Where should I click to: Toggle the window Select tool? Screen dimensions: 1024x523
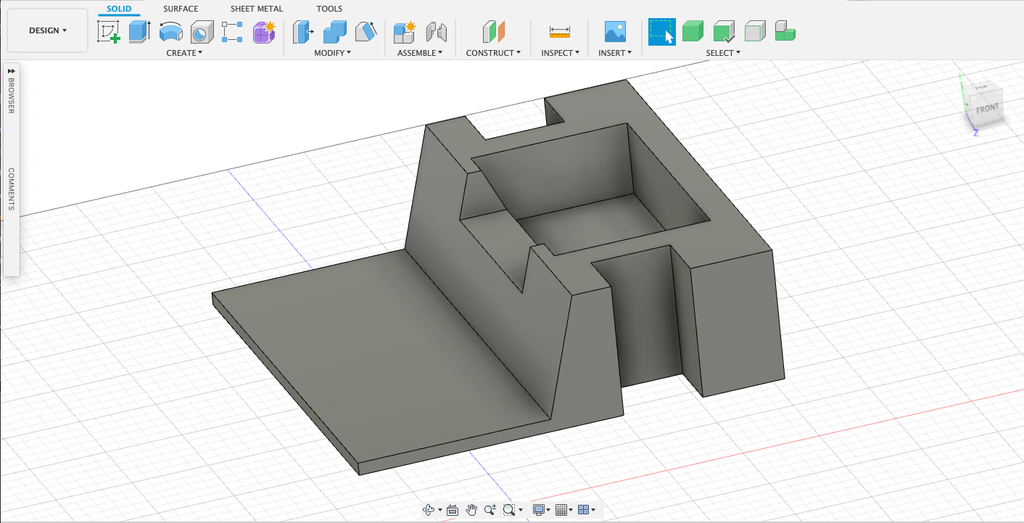[661, 32]
